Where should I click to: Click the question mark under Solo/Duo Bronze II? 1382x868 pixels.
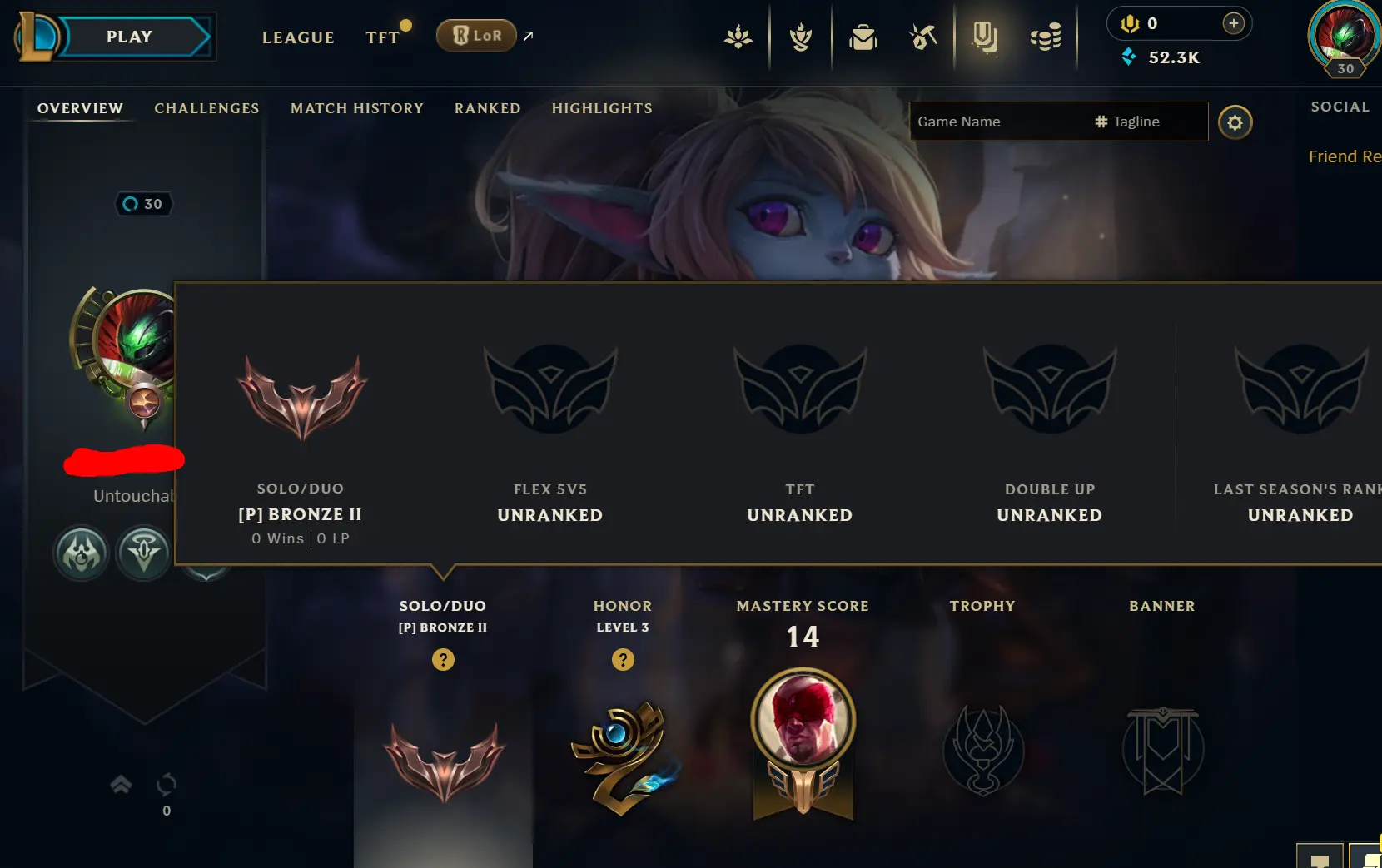pos(443,660)
